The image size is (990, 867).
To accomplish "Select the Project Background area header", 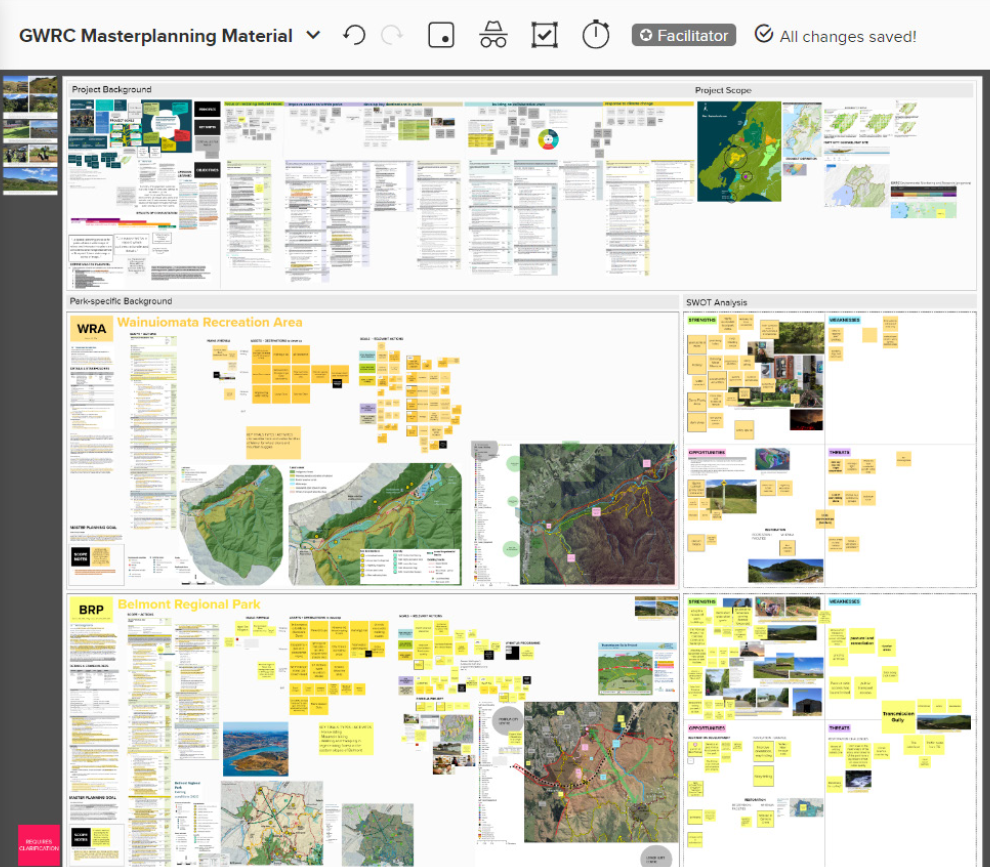I will point(112,90).
